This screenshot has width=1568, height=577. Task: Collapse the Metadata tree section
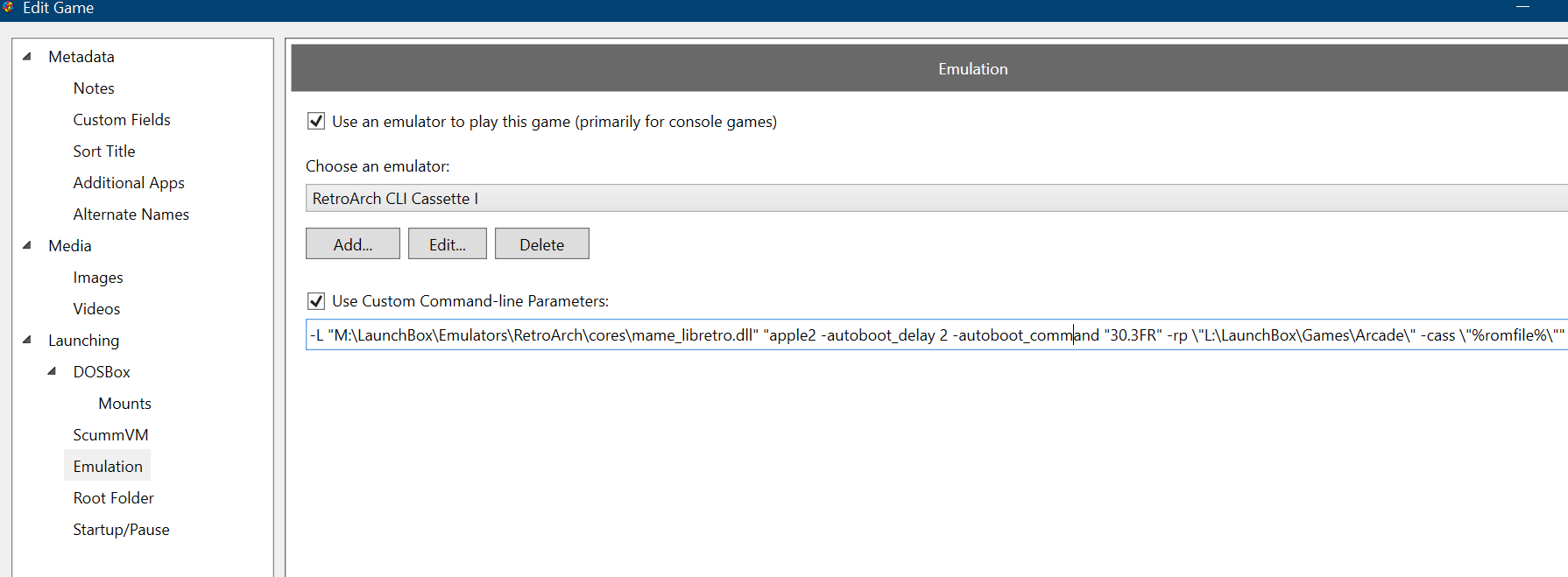(27, 56)
